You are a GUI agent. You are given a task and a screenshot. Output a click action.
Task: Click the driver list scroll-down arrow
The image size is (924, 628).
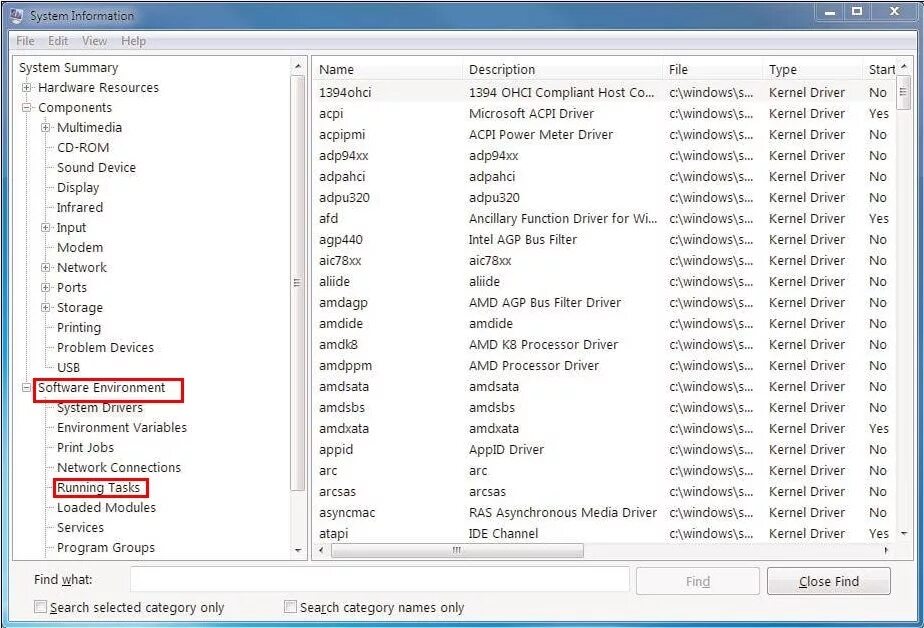903,533
